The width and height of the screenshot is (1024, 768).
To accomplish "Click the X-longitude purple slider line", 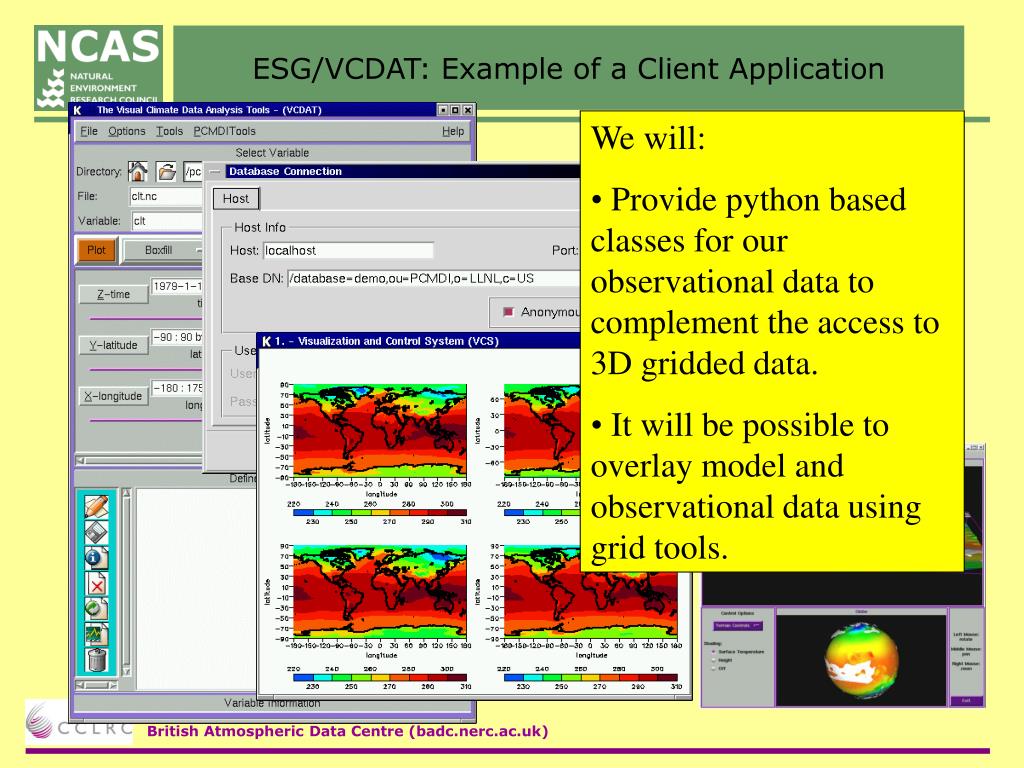I will [146, 421].
